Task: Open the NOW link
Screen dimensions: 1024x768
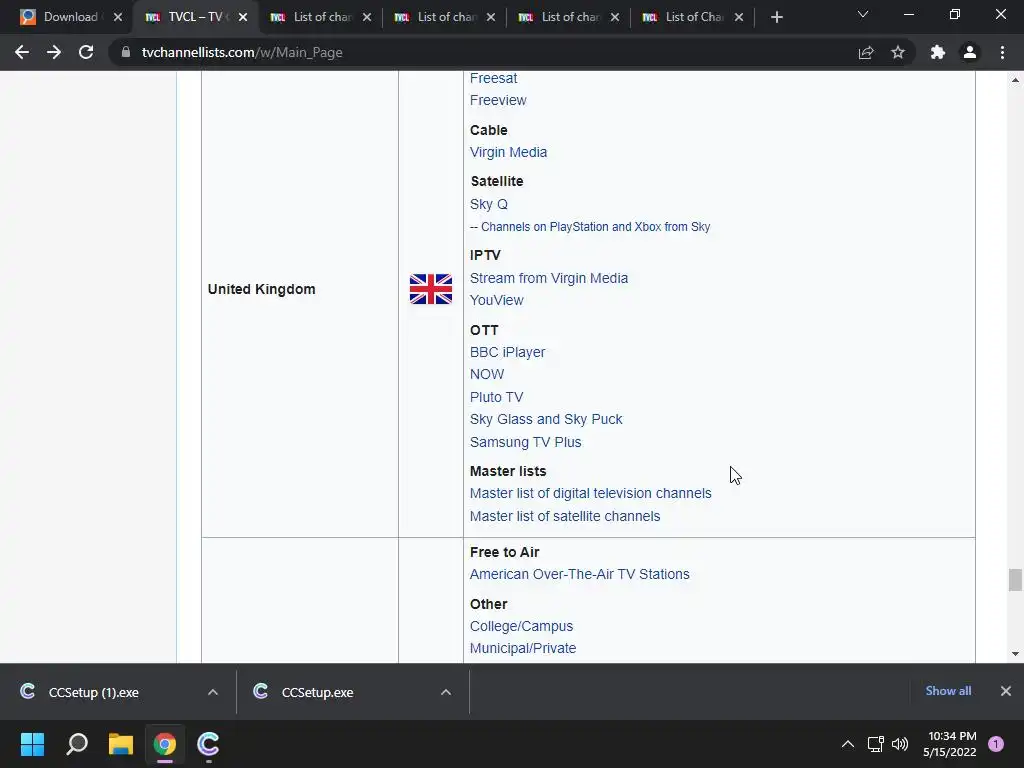Action: pos(487,374)
